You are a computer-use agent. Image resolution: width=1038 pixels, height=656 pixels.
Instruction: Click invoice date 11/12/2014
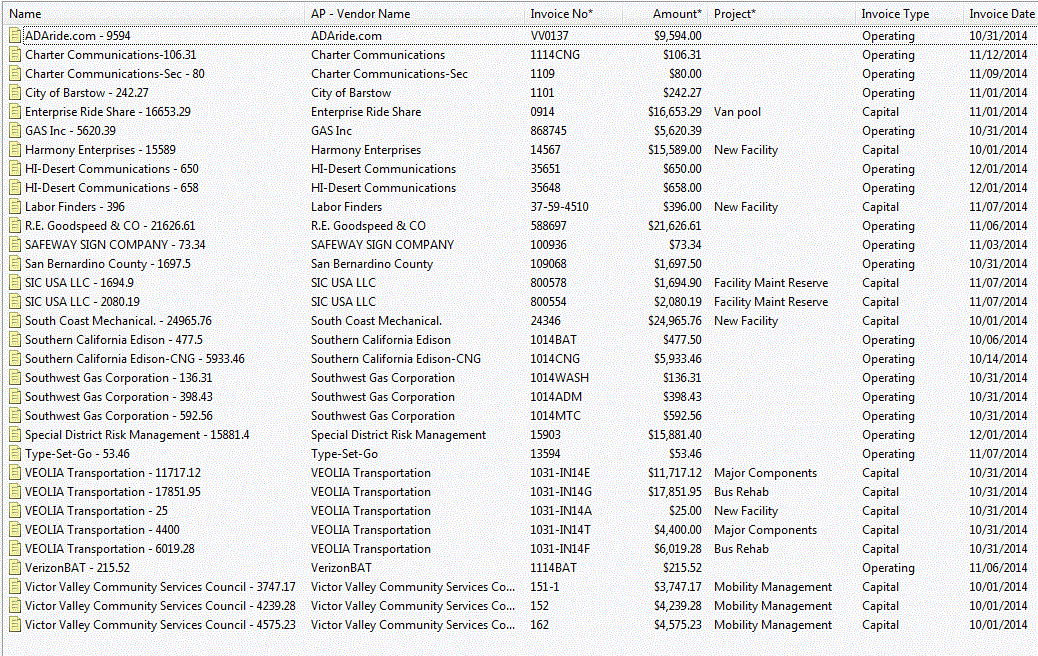coord(998,55)
